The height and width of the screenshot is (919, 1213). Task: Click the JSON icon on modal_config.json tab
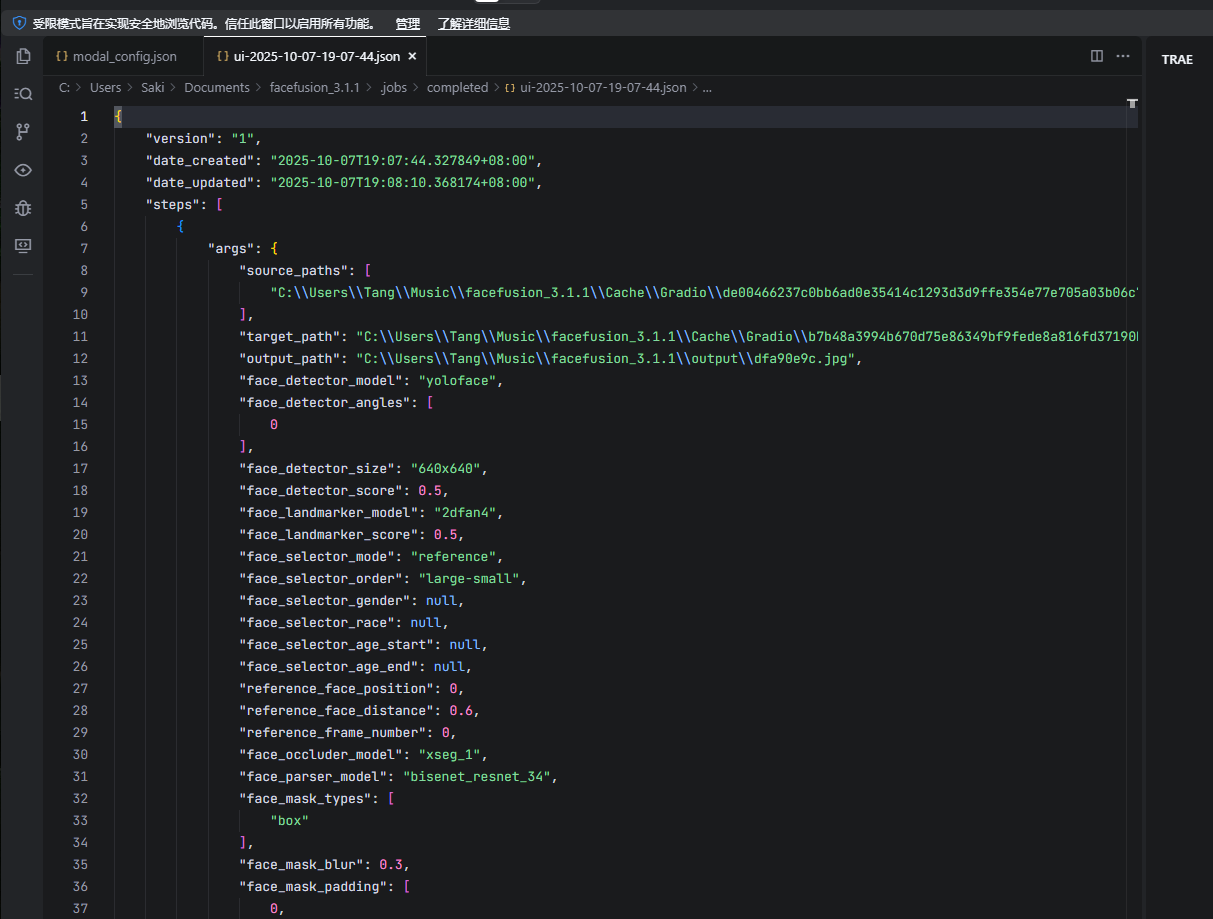(x=61, y=57)
